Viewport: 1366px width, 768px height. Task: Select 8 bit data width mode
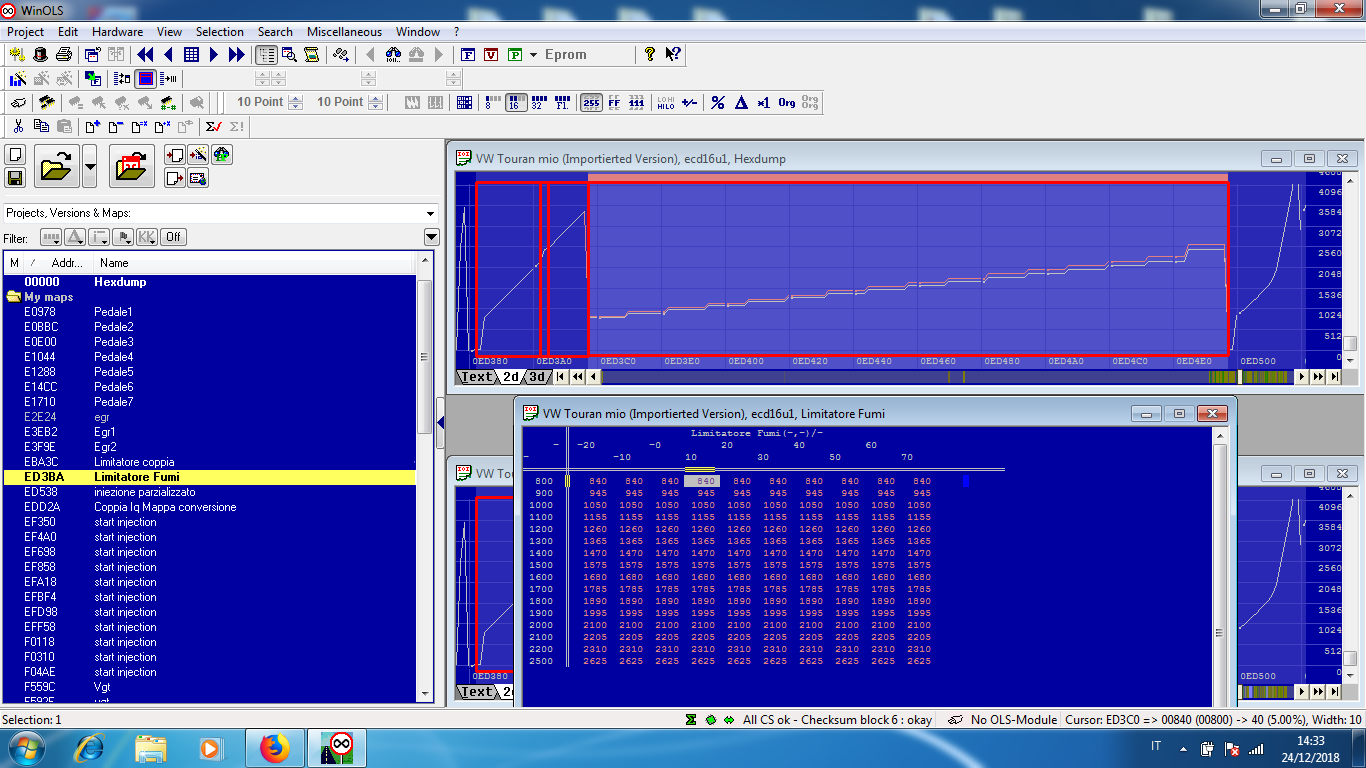click(x=492, y=102)
